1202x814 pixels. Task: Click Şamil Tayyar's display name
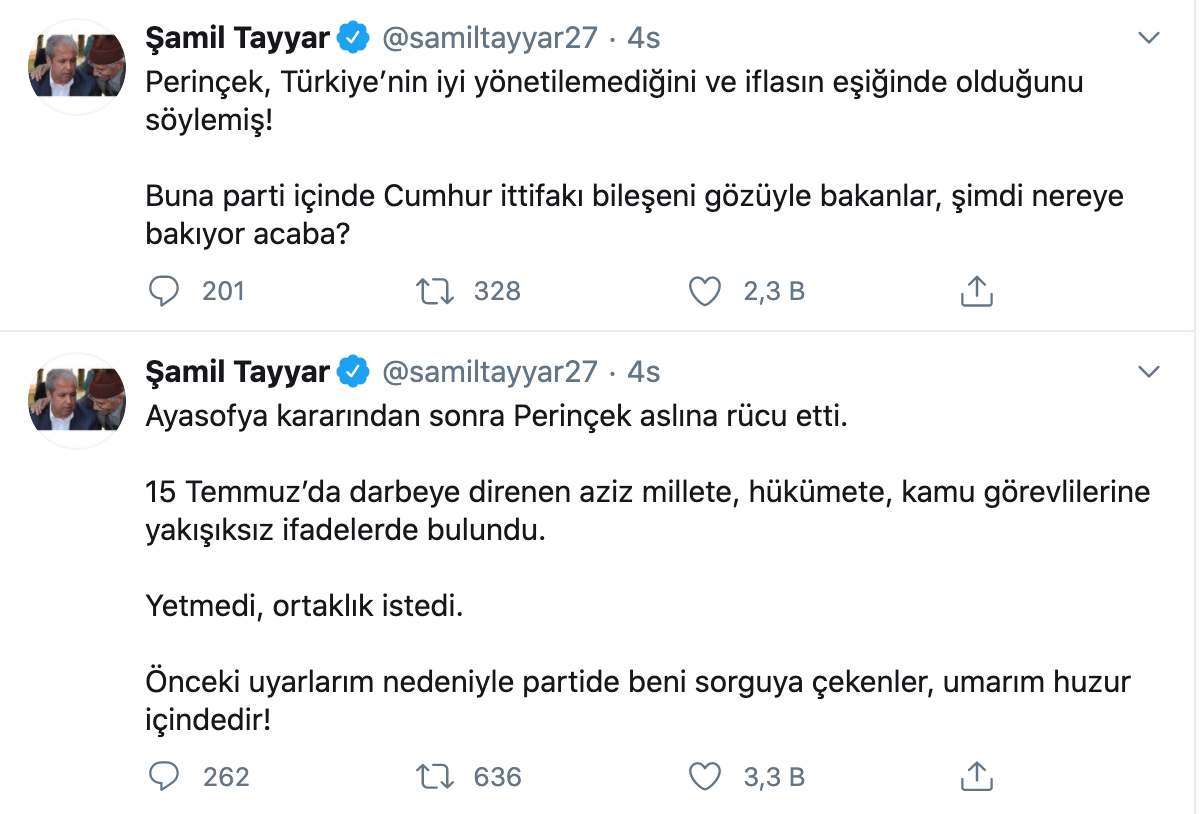pos(235,36)
